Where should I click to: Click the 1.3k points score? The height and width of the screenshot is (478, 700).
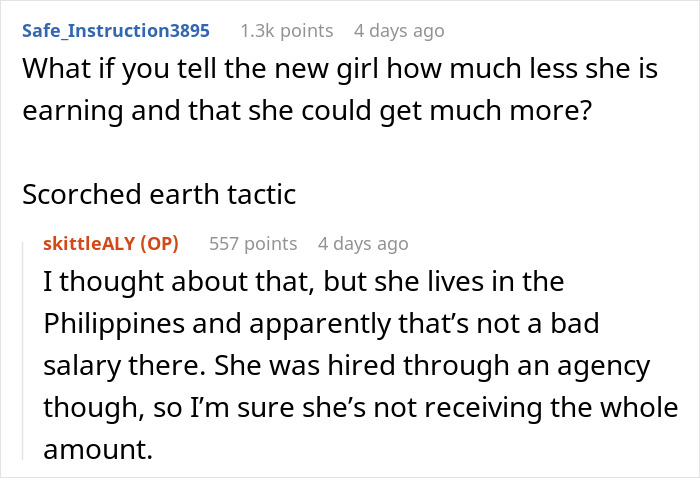[287, 31]
